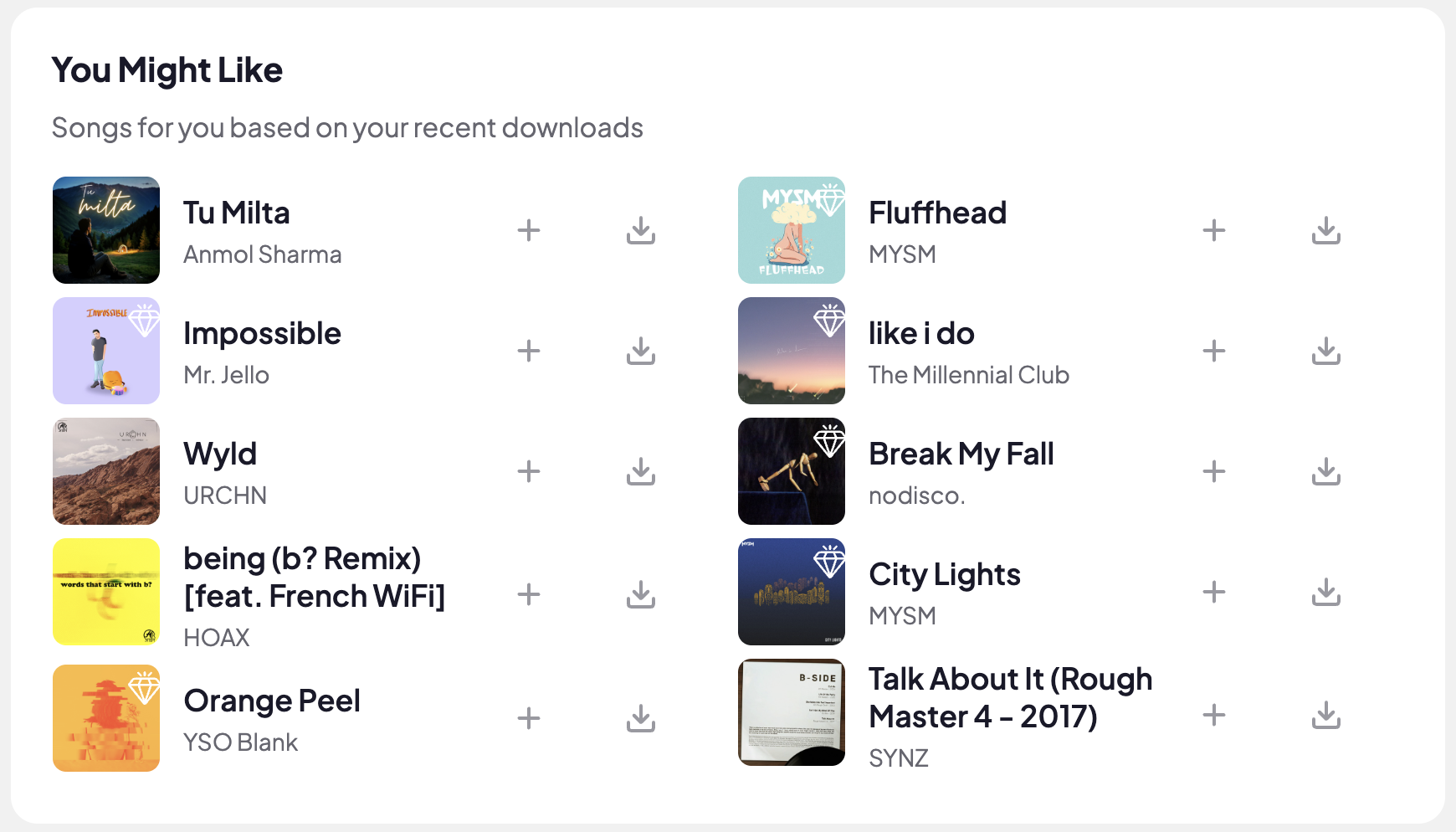
Task: Click the B-SIDE cover for Talk About It
Action: tap(791, 712)
